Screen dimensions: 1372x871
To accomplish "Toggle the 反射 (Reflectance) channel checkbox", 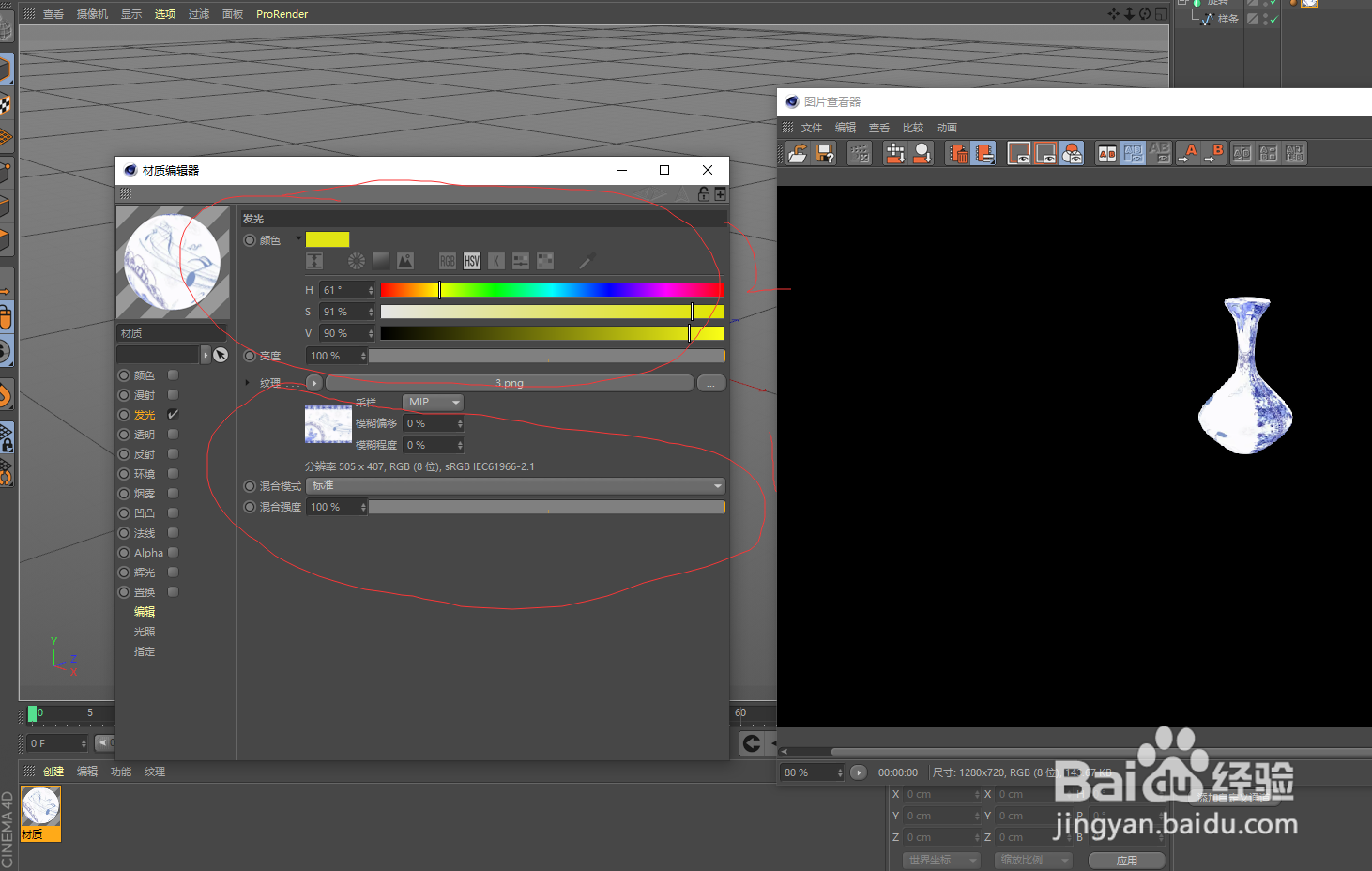I will click(x=171, y=453).
